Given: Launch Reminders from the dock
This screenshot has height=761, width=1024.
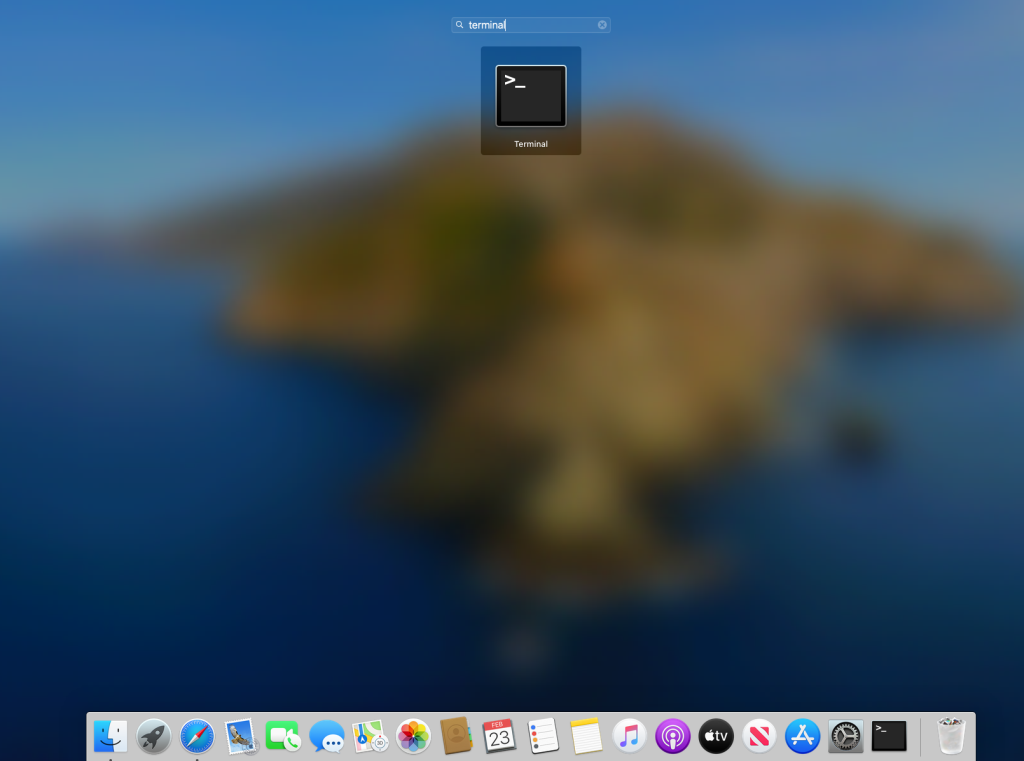Looking at the screenshot, I should coord(543,737).
